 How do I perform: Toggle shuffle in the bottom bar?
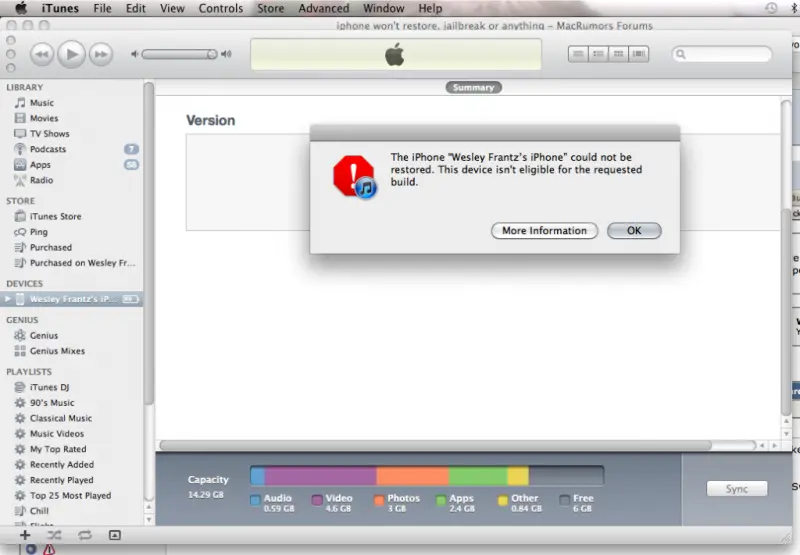coord(55,535)
